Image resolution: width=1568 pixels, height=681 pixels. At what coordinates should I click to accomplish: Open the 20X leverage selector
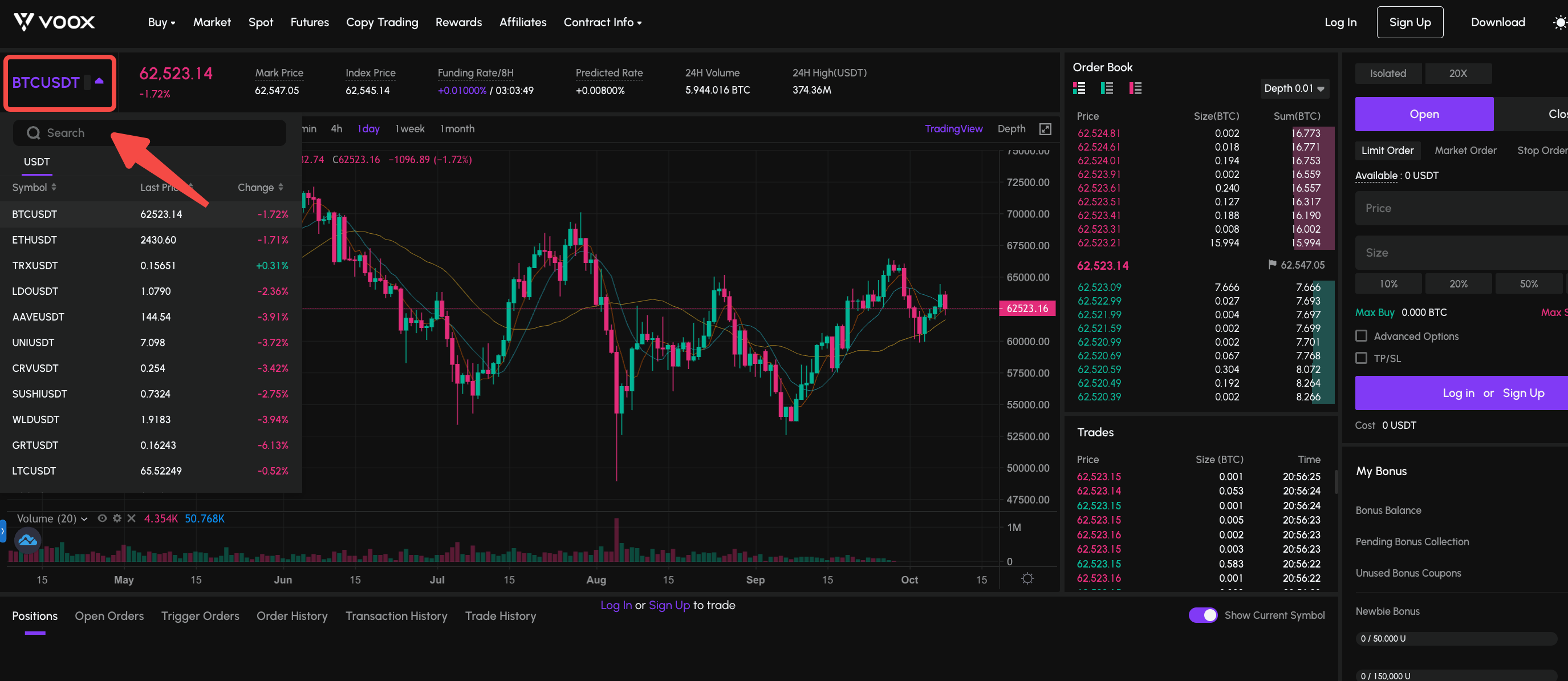coord(1459,73)
